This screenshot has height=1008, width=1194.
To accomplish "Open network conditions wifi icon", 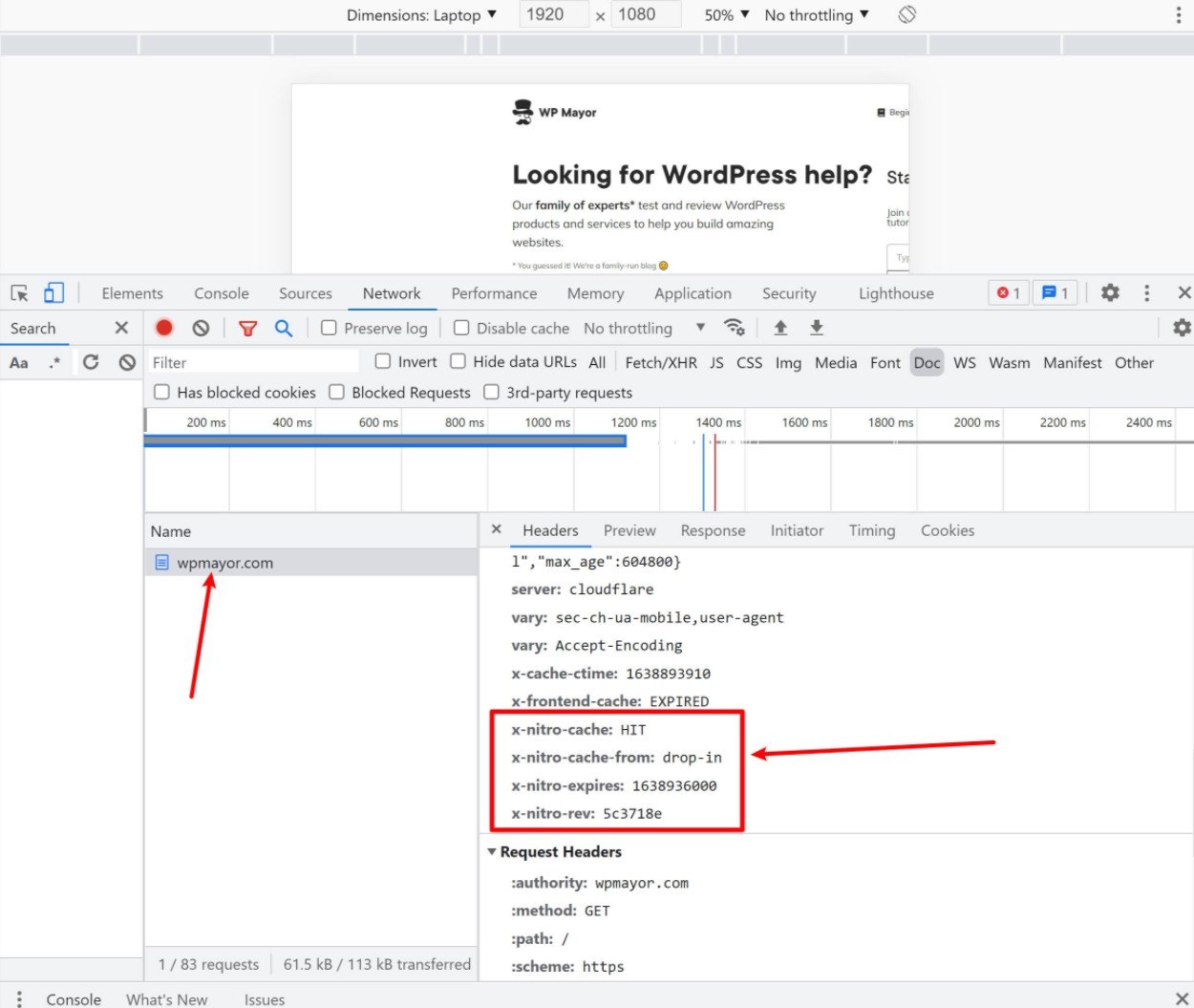I will 734,328.
